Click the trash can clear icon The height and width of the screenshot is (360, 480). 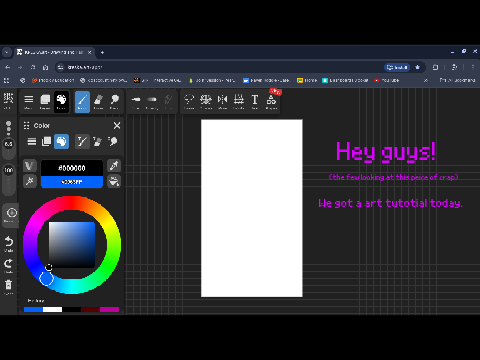click(x=8, y=287)
